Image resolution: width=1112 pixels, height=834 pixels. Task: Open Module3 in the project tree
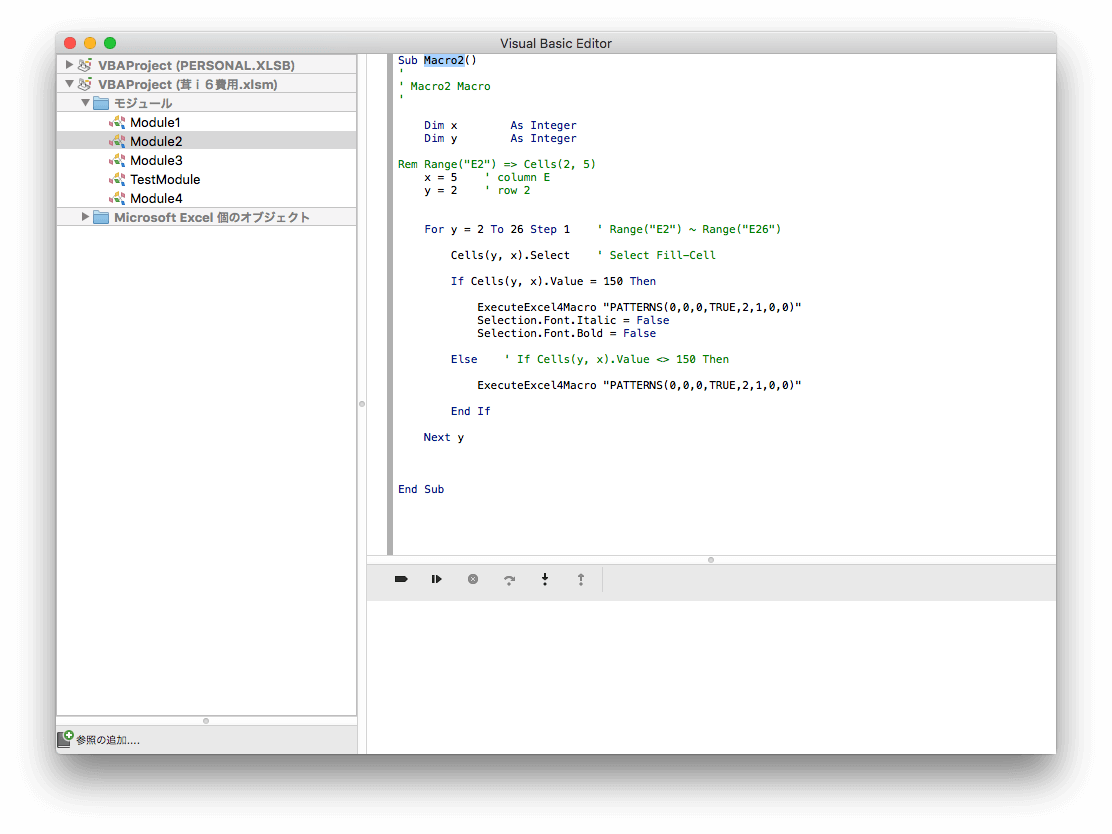coord(156,161)
